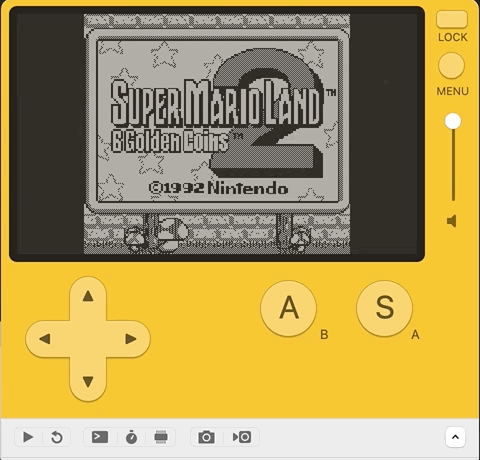
Task: Mute sound via the speaker icon
Action: click(x=452, y=221)
